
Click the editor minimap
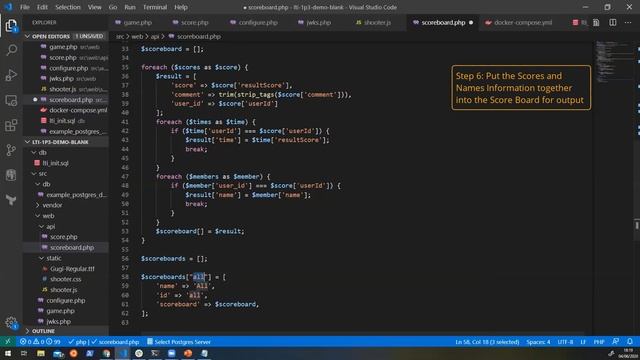click(x=613, y=61)
